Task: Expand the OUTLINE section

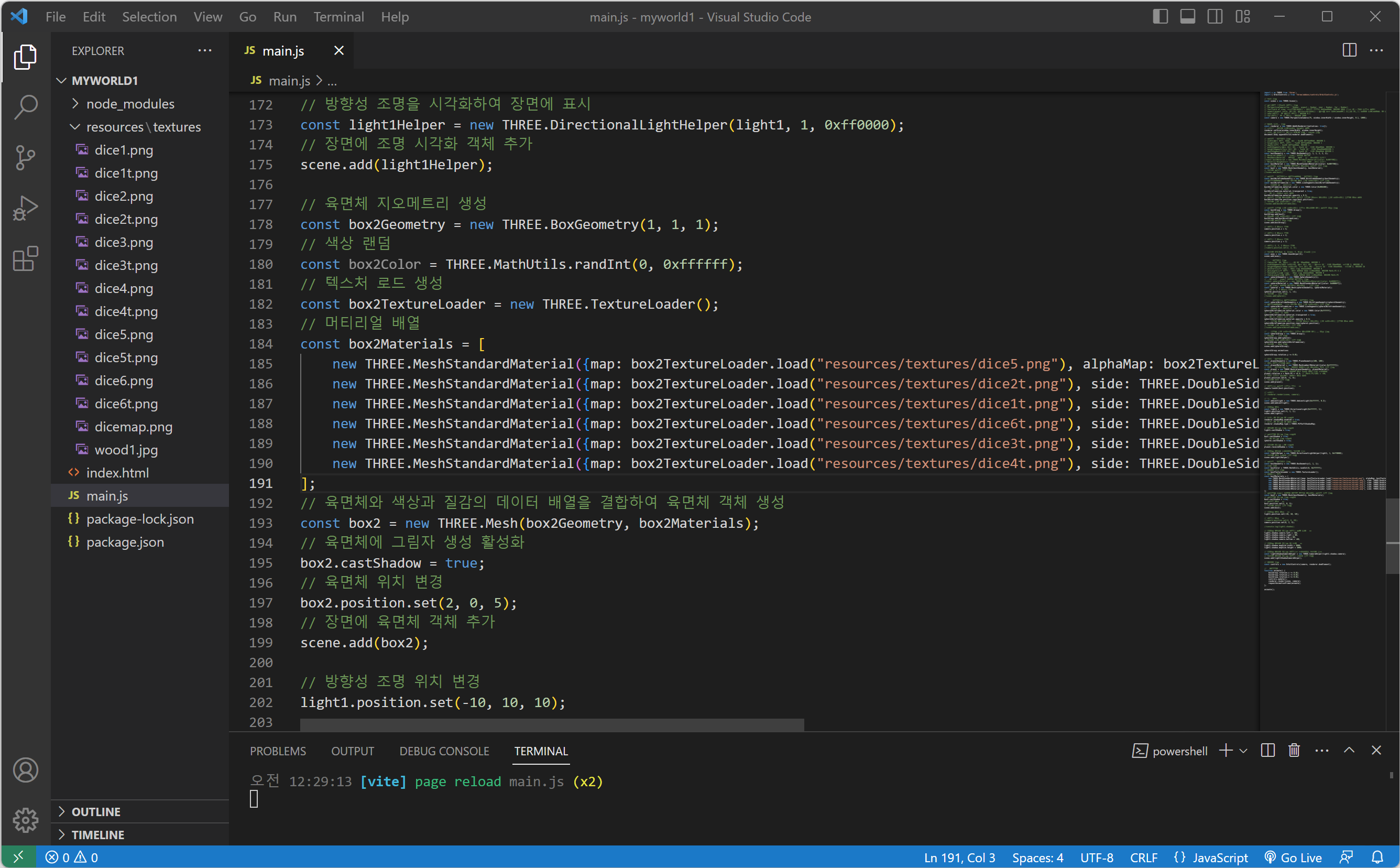Action: (96, 811)
